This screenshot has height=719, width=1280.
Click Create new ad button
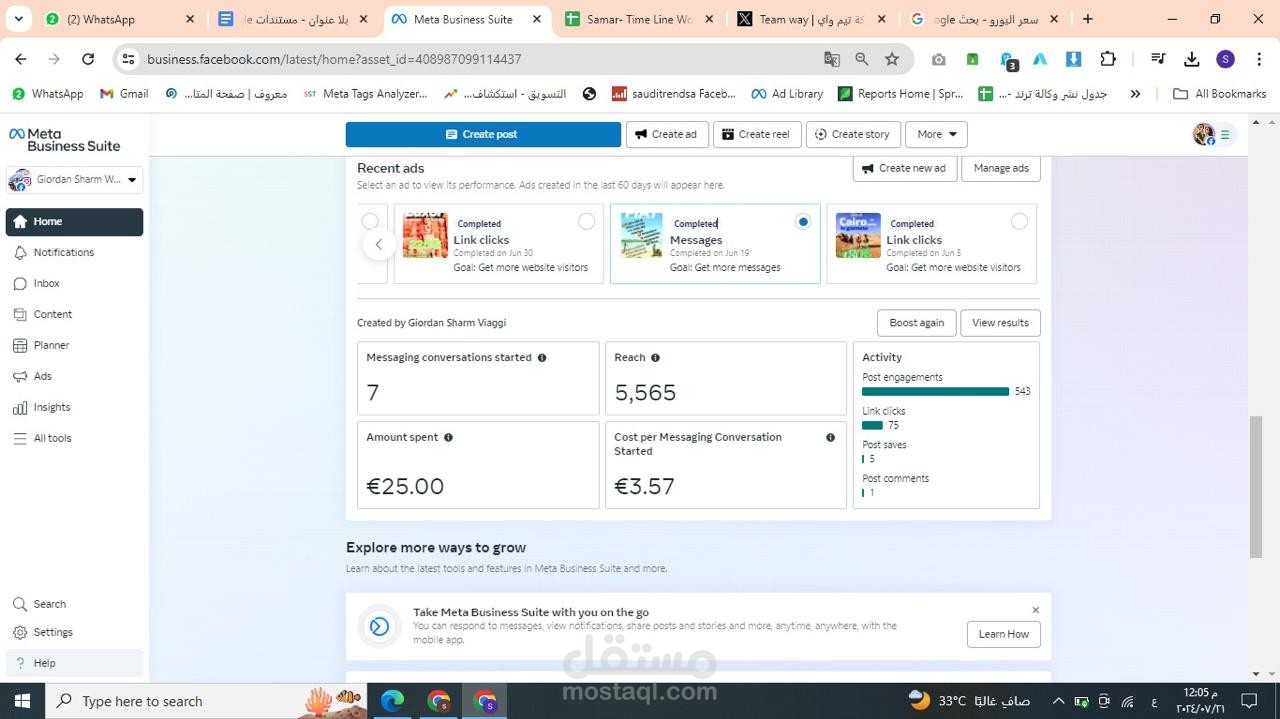pos(905,168)
